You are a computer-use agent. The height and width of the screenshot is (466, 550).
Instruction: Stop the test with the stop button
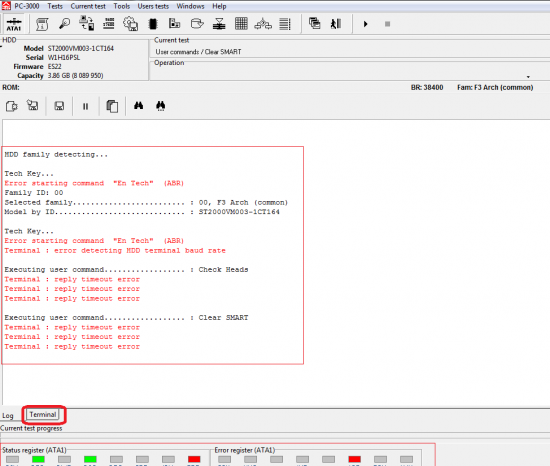[x=387, y=24]
